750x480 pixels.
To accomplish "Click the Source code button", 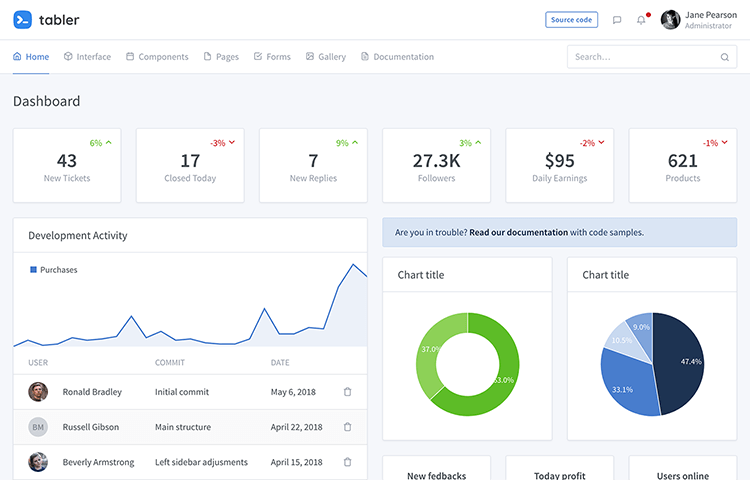I will 572,20.
